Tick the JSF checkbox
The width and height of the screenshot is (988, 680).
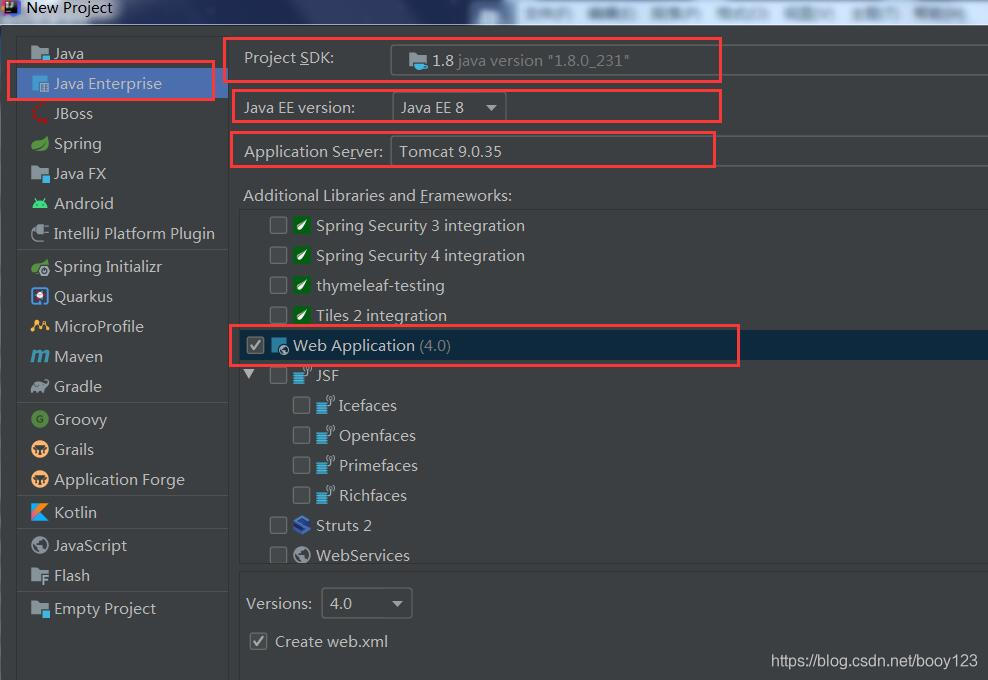(x=278, y=375)
